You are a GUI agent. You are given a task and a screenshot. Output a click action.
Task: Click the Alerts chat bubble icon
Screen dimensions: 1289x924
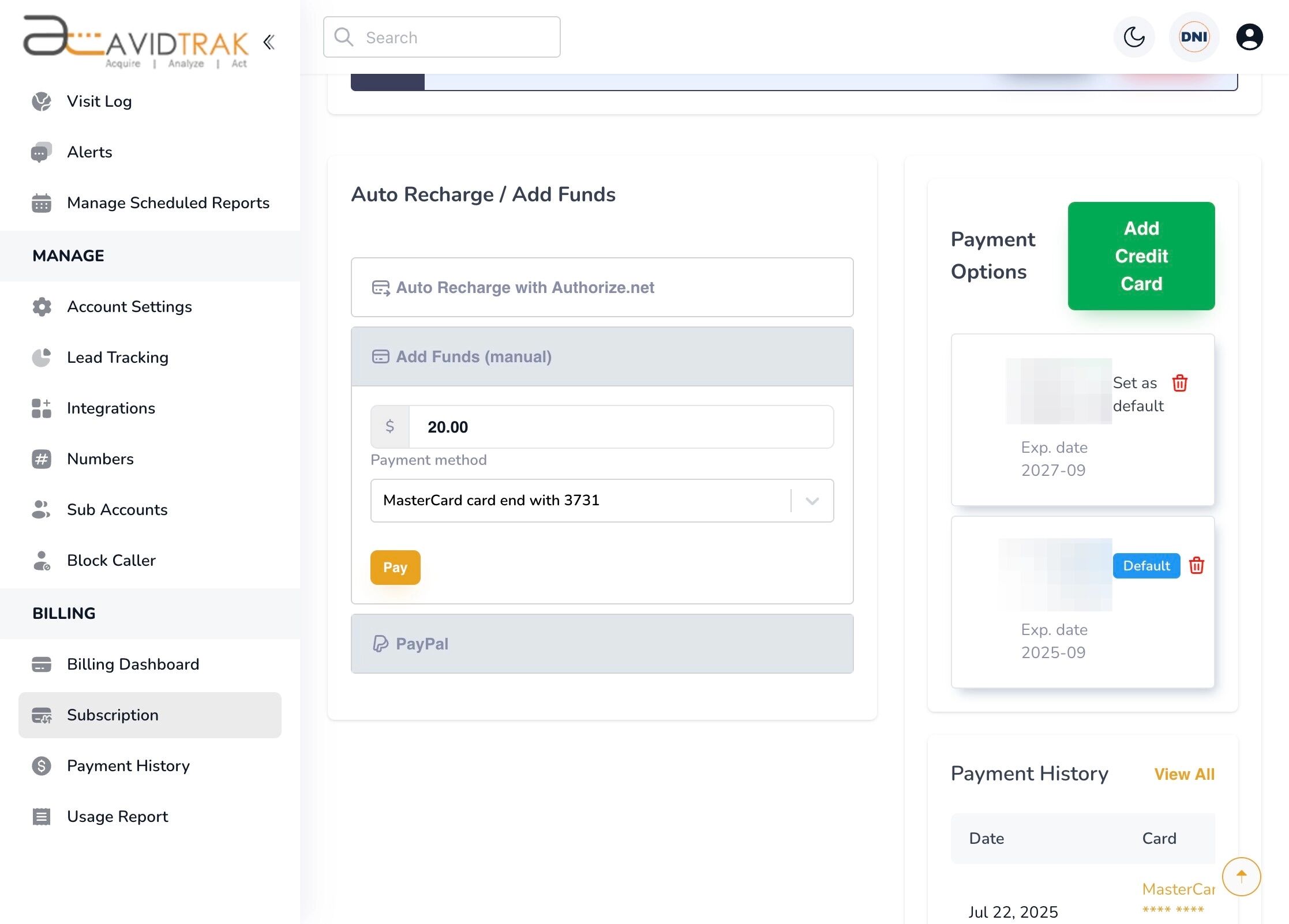42,152
